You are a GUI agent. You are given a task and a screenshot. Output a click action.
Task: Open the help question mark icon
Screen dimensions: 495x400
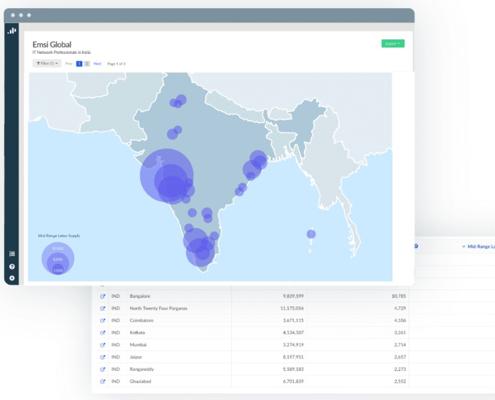[12, 266]
